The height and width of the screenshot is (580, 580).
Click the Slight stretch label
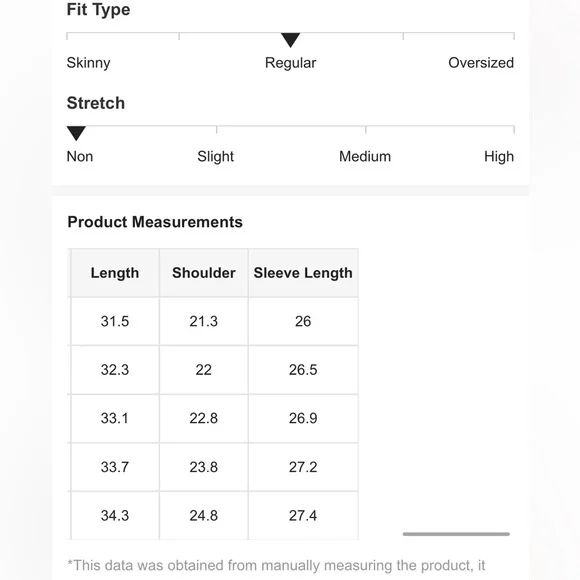tap(215, 156)
